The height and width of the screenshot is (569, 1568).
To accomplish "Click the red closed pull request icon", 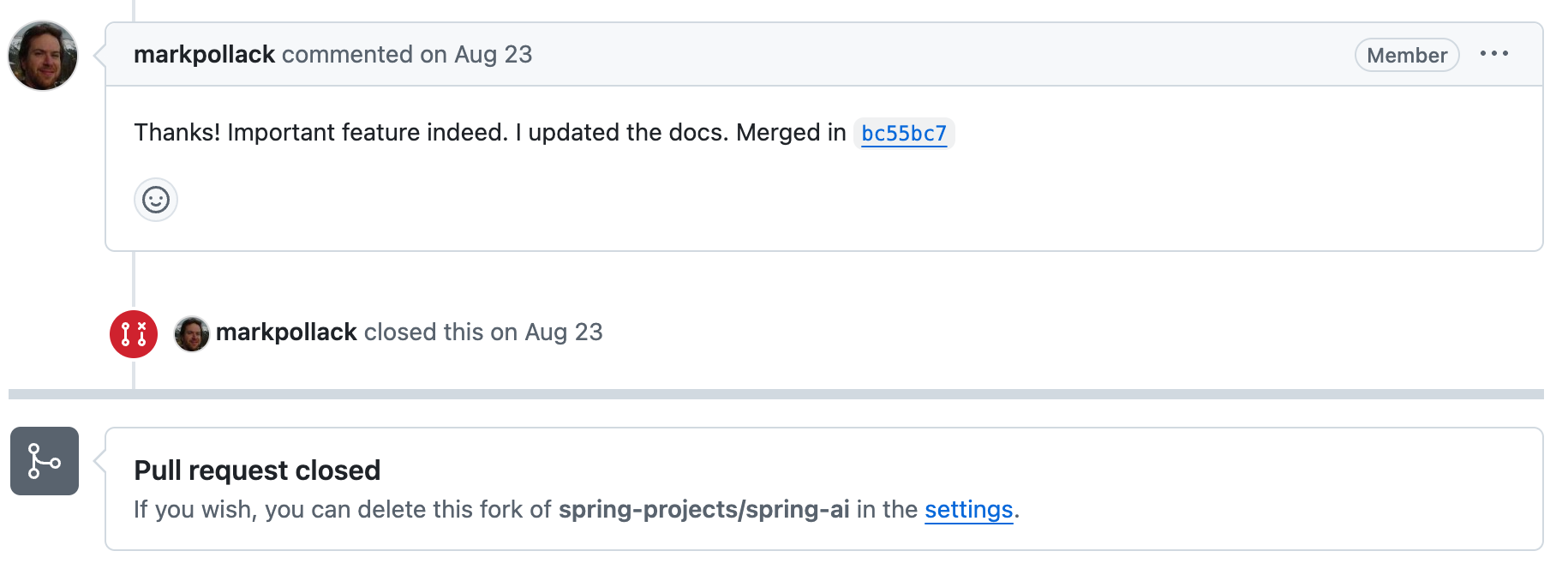I will click(134, 333).
